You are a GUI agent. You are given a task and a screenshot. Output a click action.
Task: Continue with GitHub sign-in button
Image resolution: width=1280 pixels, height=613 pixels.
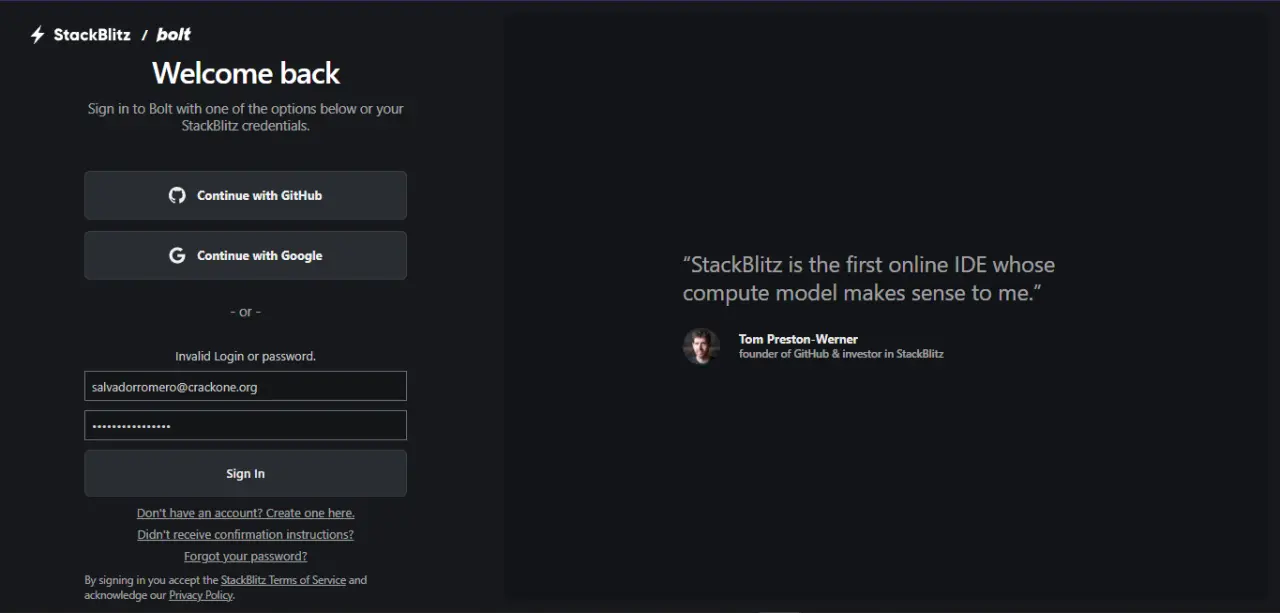click(x=245, y=195)
